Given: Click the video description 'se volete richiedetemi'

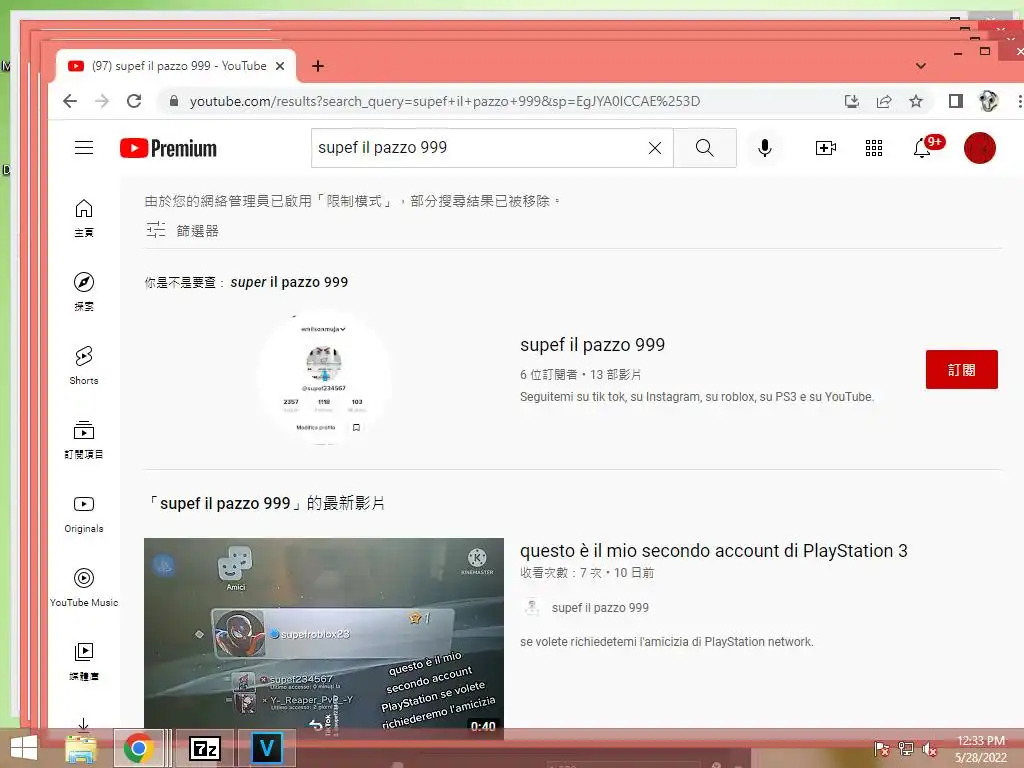Looking at the screenshot, I should pyautogui.click(x=667, y=642).
